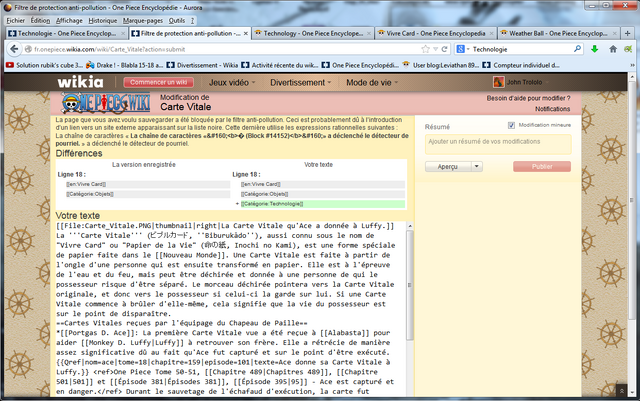The height and width of the screenshot is (401, 640).
Task: Open the Divertissement - Wikia bookmark
Action: coord(202,65)
